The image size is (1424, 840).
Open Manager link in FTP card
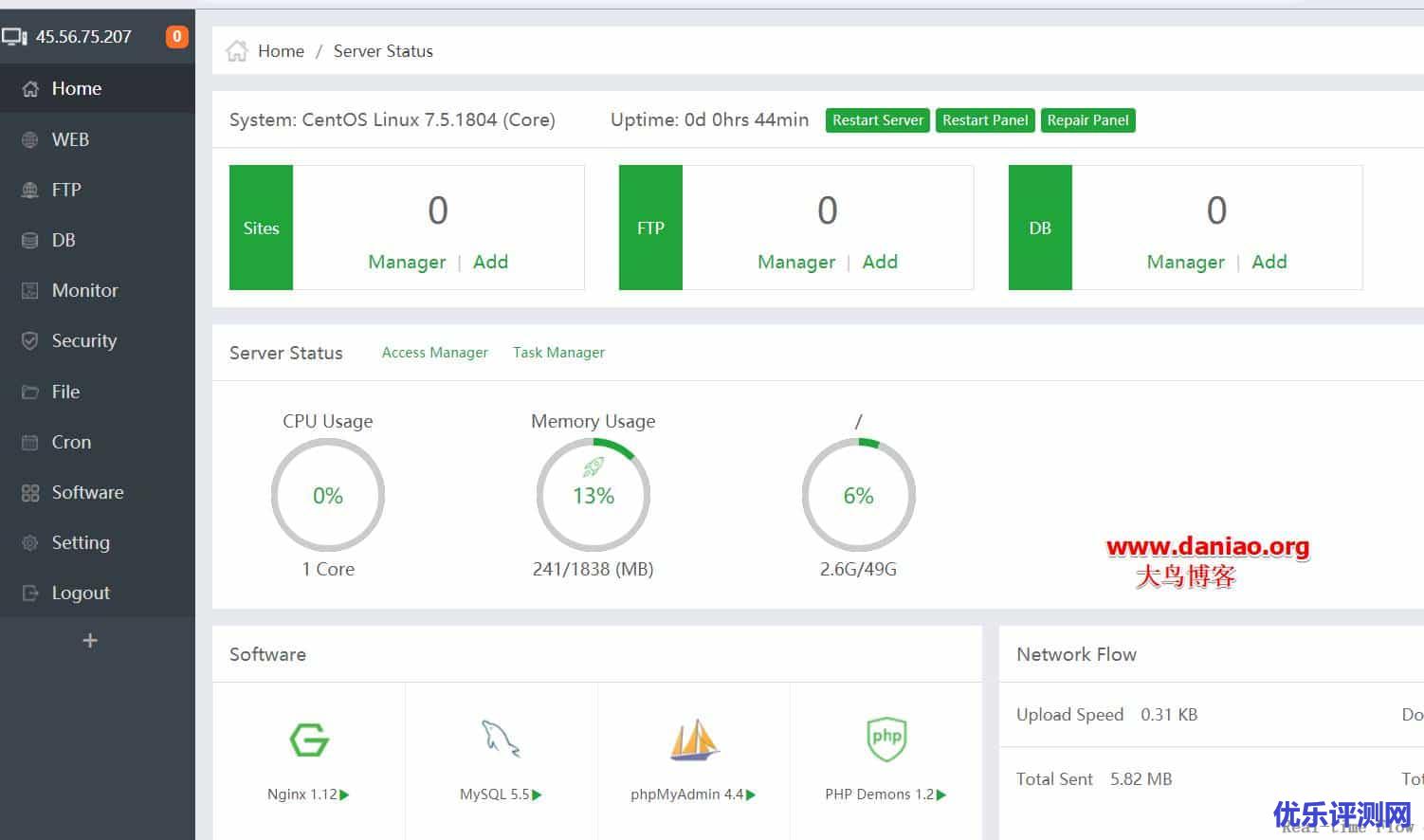tap(796, 262)
